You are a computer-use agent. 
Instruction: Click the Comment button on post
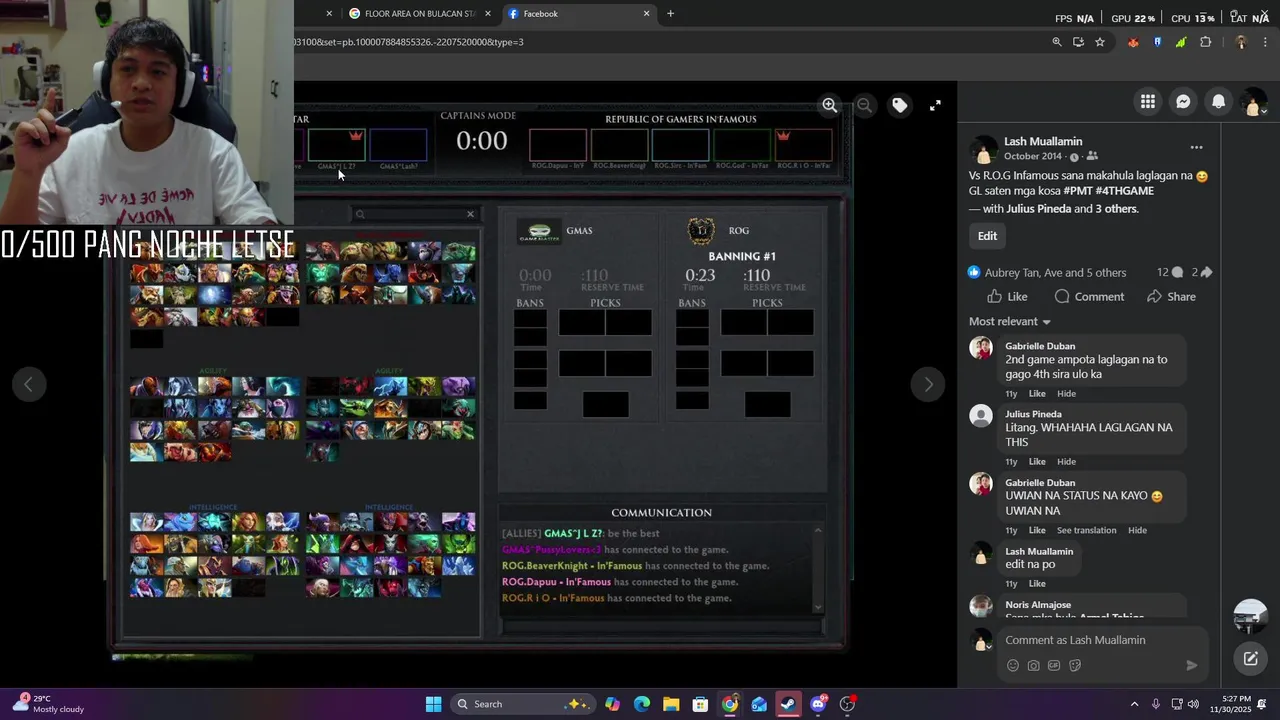pyautogui.click(x=1089, y=297)
